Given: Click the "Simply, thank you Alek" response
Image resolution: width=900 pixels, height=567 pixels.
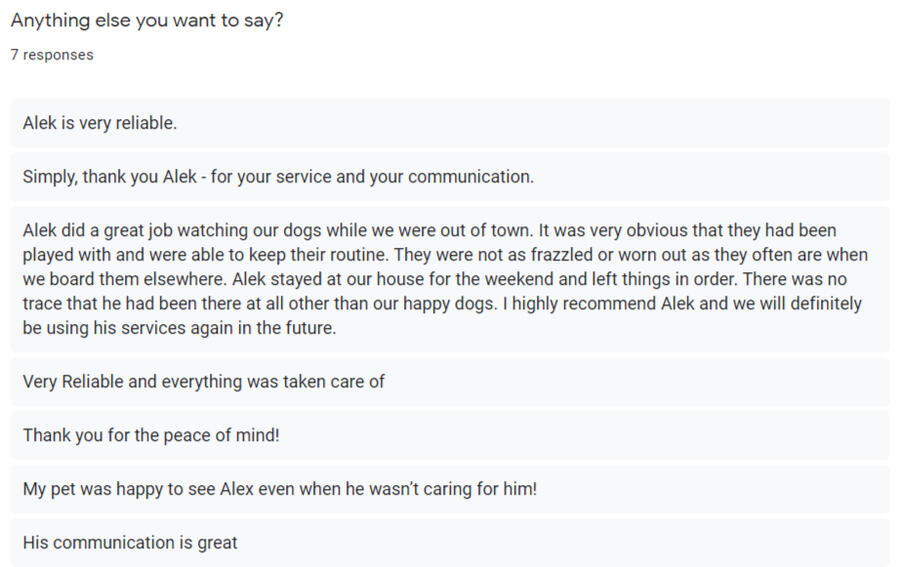Looking at the screenshot, I should click(278, 177).
